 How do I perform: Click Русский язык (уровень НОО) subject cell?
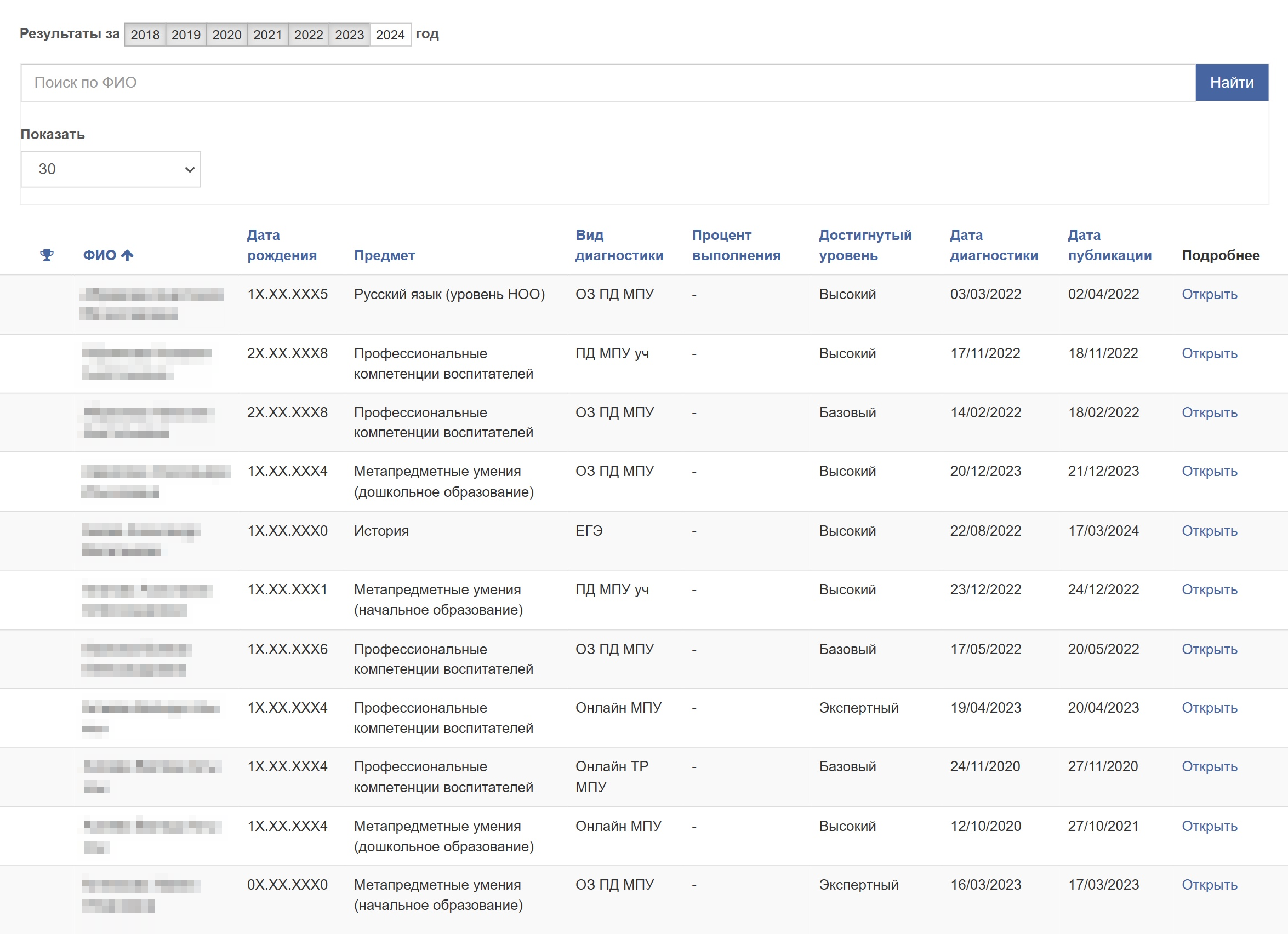[449, 295]
